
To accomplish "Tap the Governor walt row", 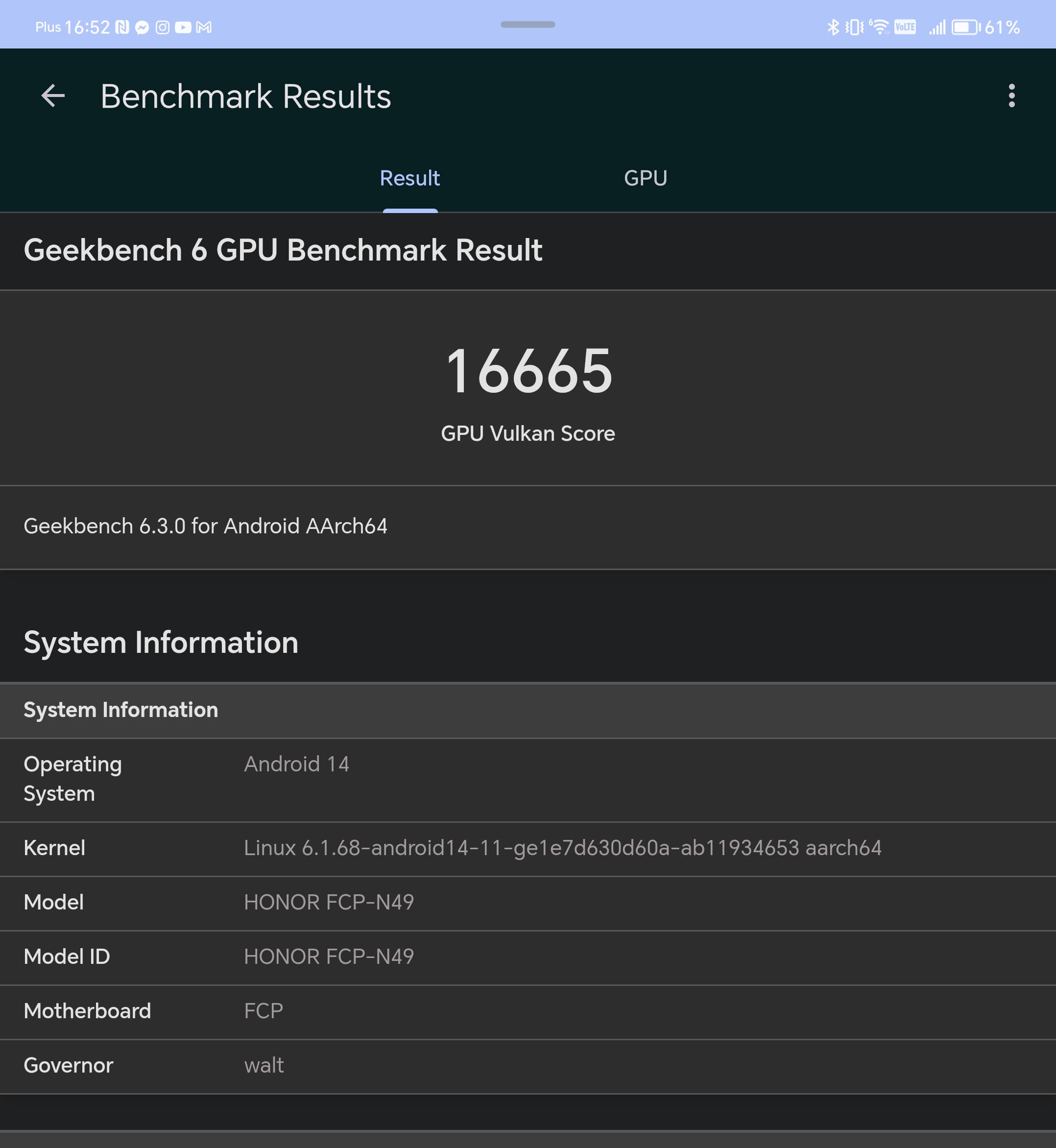I will click(528, 1065).
